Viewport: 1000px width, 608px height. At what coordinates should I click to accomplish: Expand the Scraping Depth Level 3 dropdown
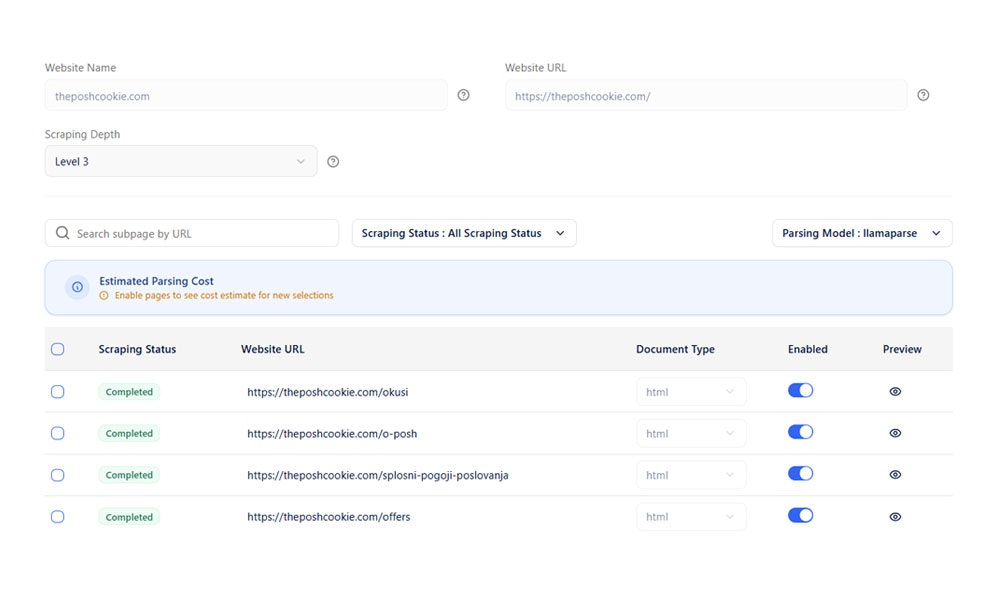181,161
